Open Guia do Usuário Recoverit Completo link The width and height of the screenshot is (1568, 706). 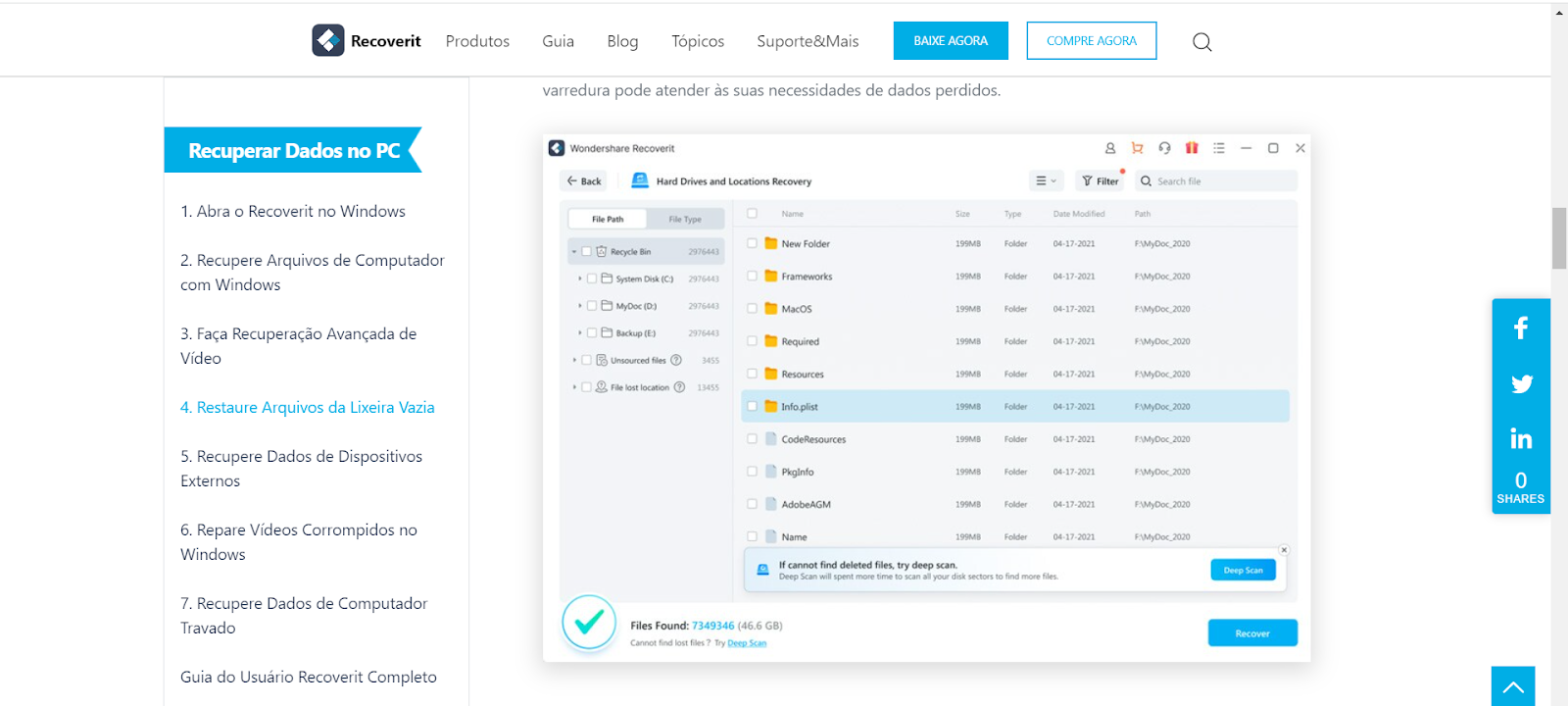pos(309,677)
